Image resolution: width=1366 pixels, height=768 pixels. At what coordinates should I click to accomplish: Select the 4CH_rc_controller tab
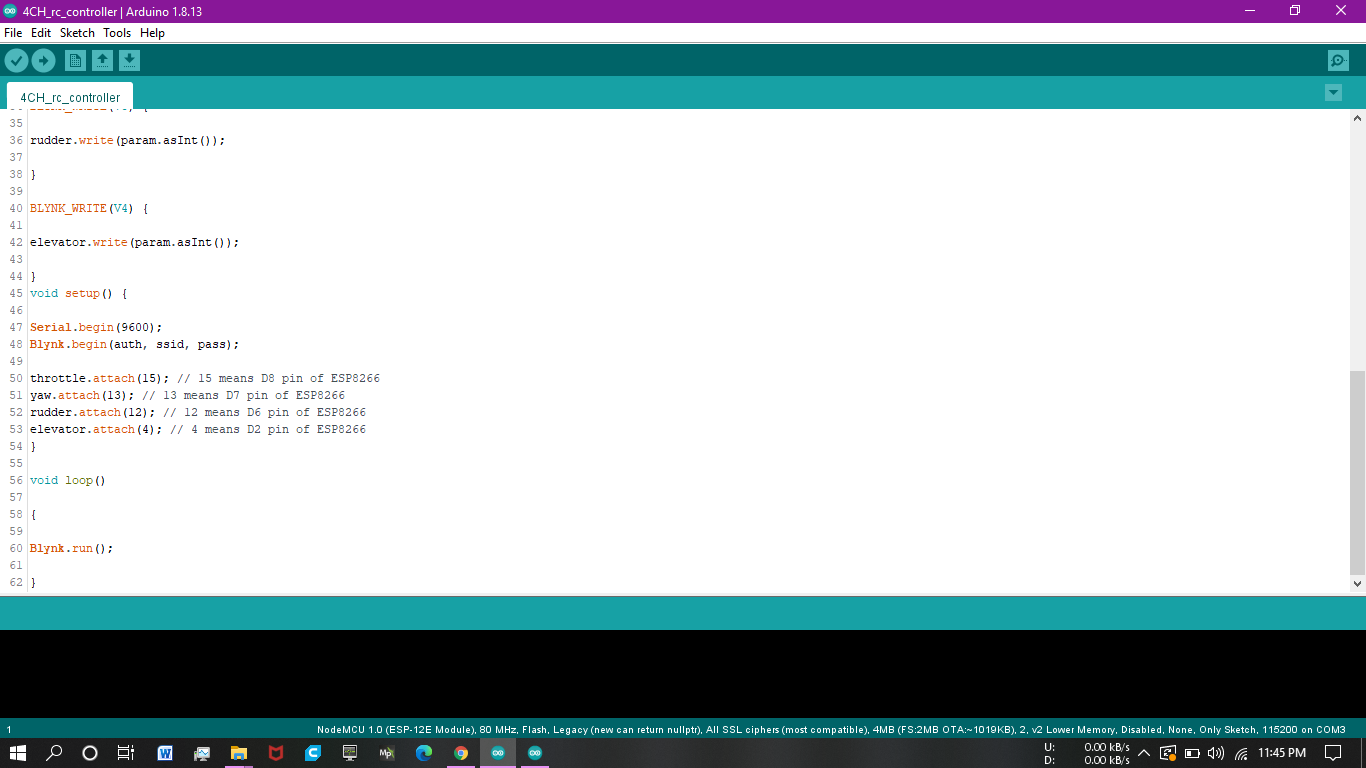[70, 98]
